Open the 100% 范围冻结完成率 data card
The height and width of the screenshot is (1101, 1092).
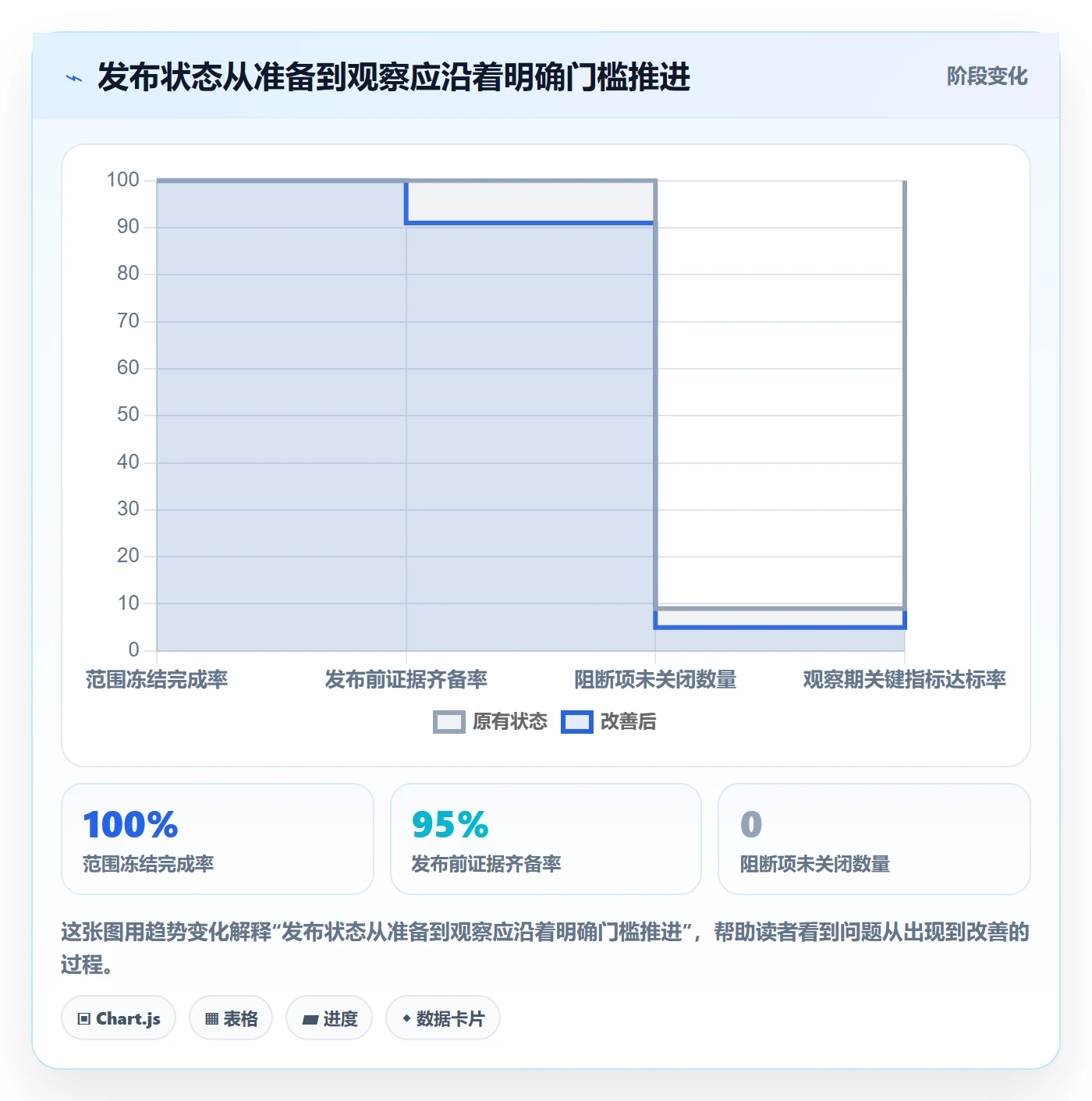(x=218, y=839)
